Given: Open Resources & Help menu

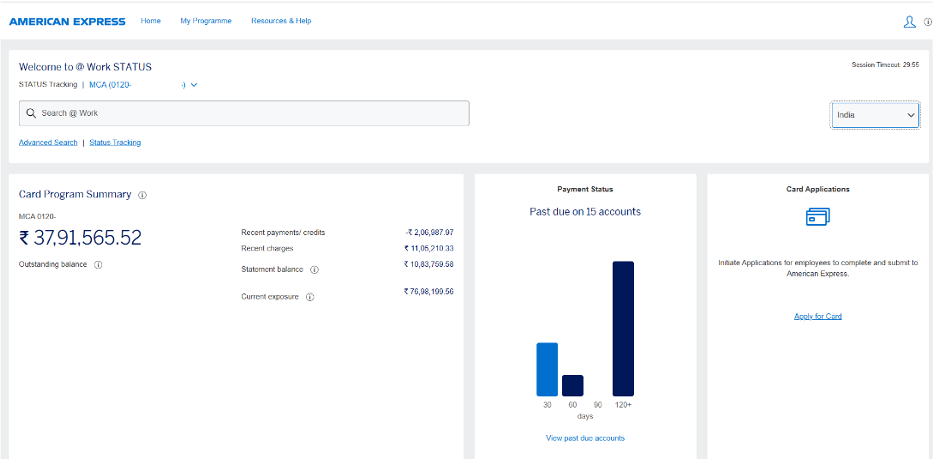Looking at the screenshot, I should coord(281,21).
